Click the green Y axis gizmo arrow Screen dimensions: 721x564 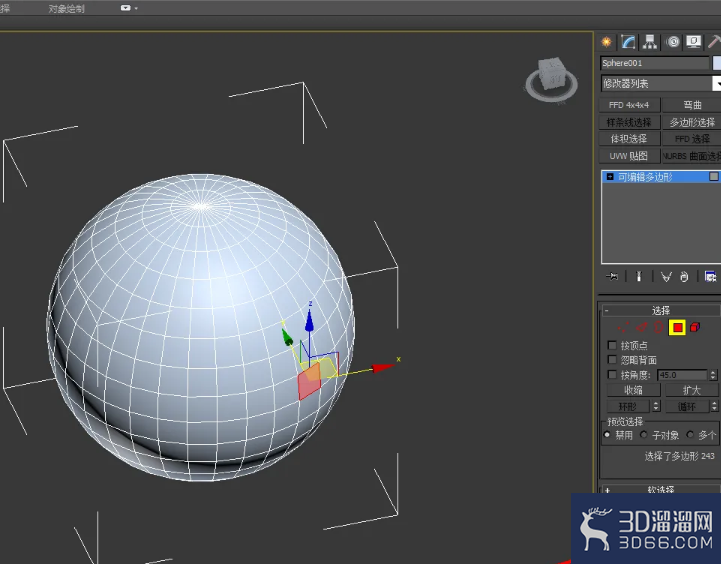click(287, 337)
